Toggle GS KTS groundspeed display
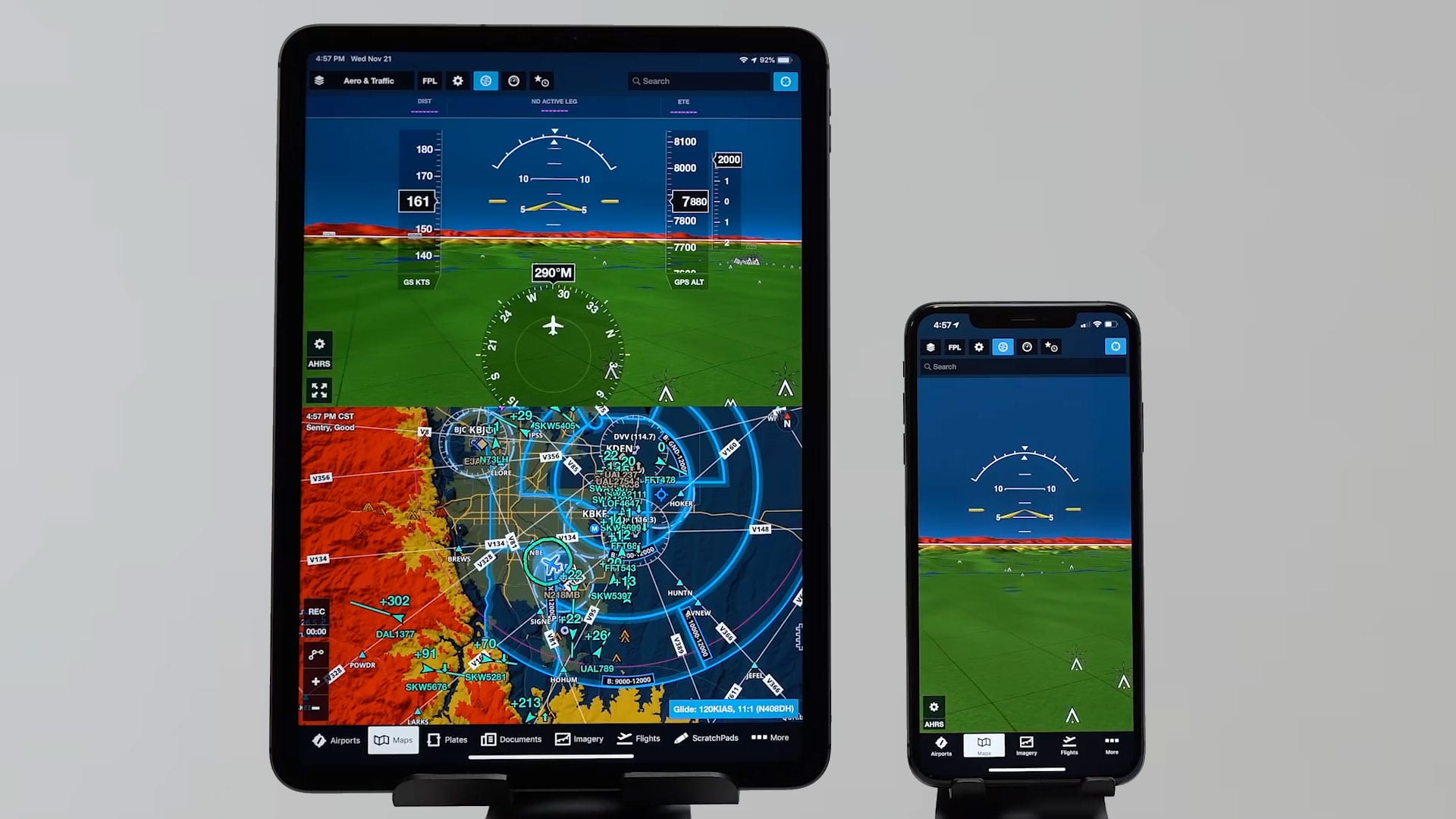Viewport: 1456px width, 819px height. pos(416,281)
